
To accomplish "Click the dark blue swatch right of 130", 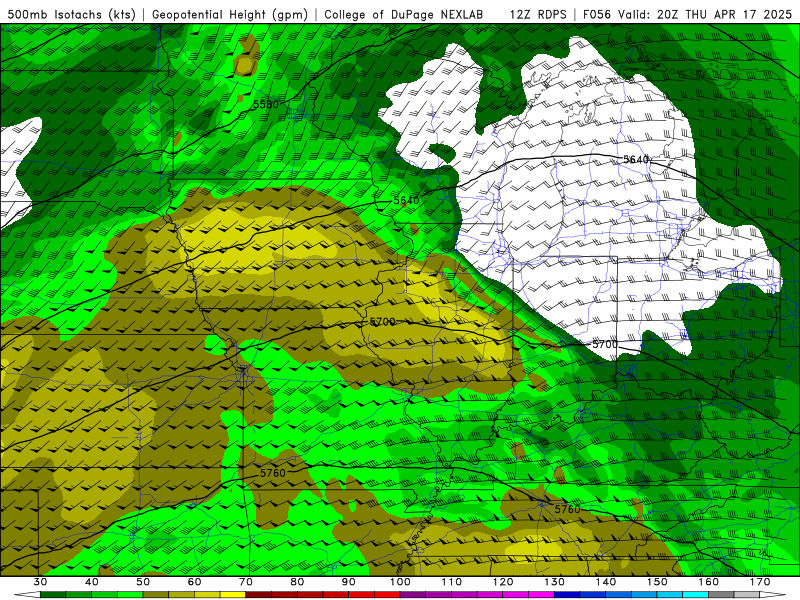I will (567, 595).
